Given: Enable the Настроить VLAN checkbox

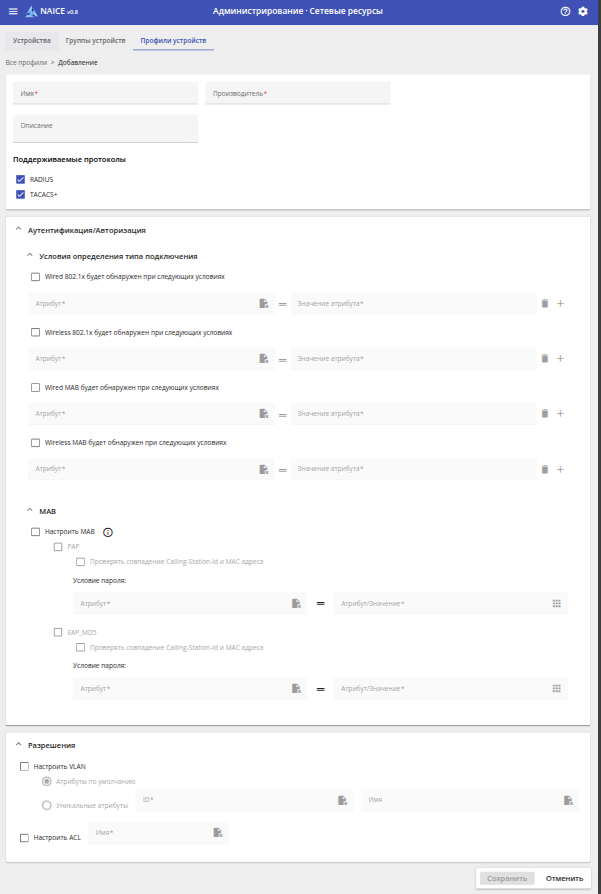Looking at the screenshot, I should pos(24,766).
